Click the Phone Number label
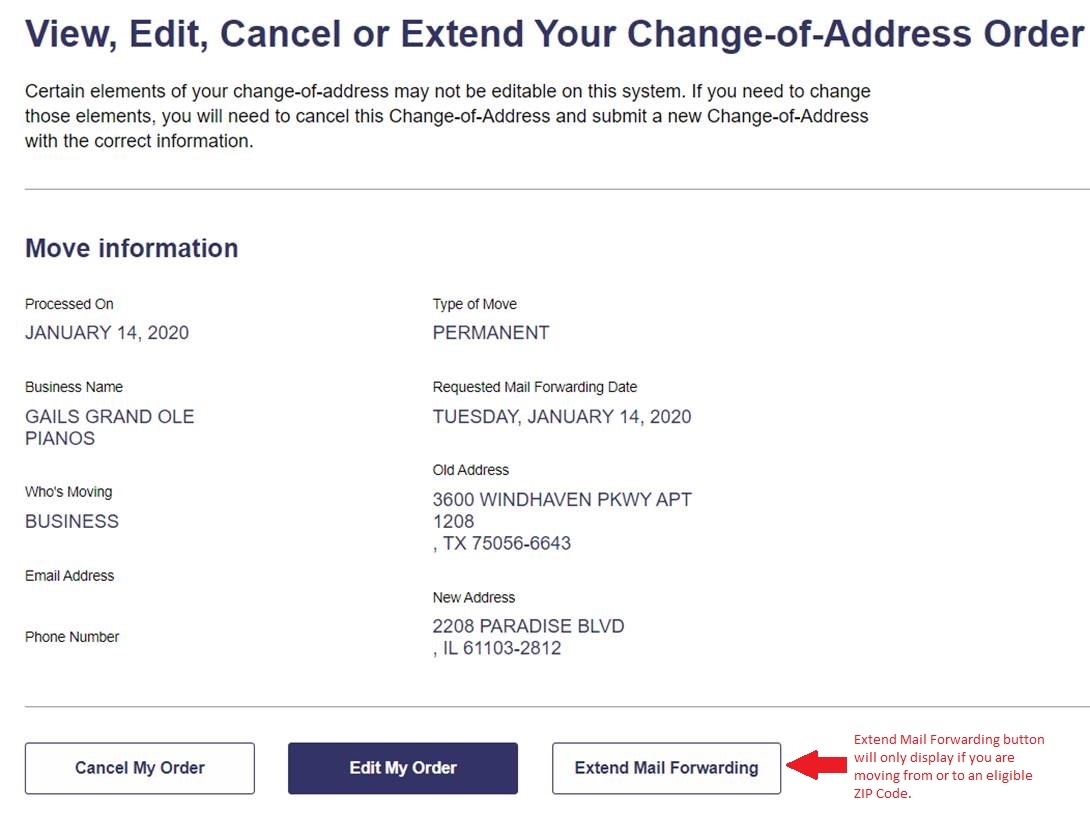 (x=72, y=637)
